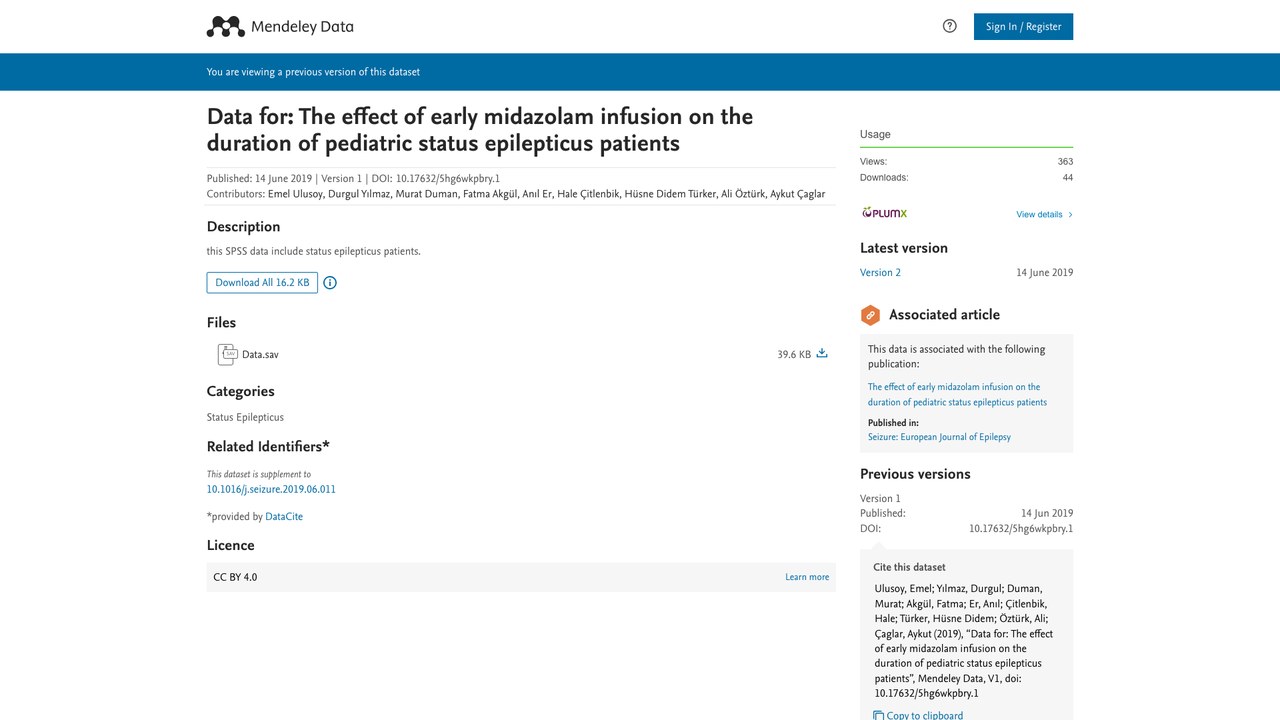Copy citation to clipboard
1280x720 pixels.
[x=918, y=715]
